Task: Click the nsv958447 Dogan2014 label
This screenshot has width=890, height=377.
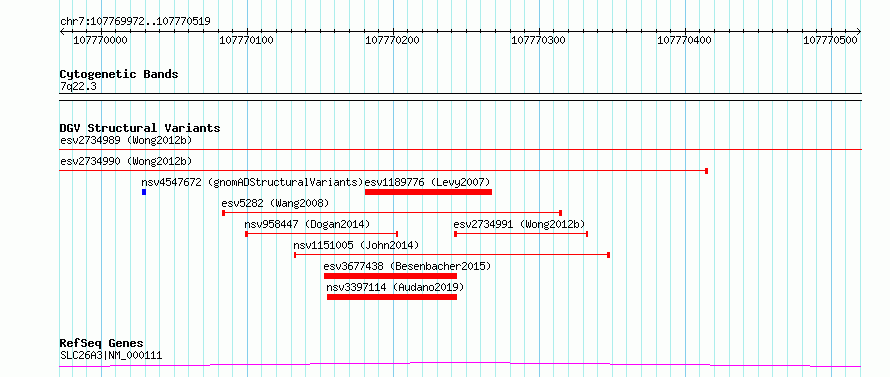Action: tap(307, 224)
